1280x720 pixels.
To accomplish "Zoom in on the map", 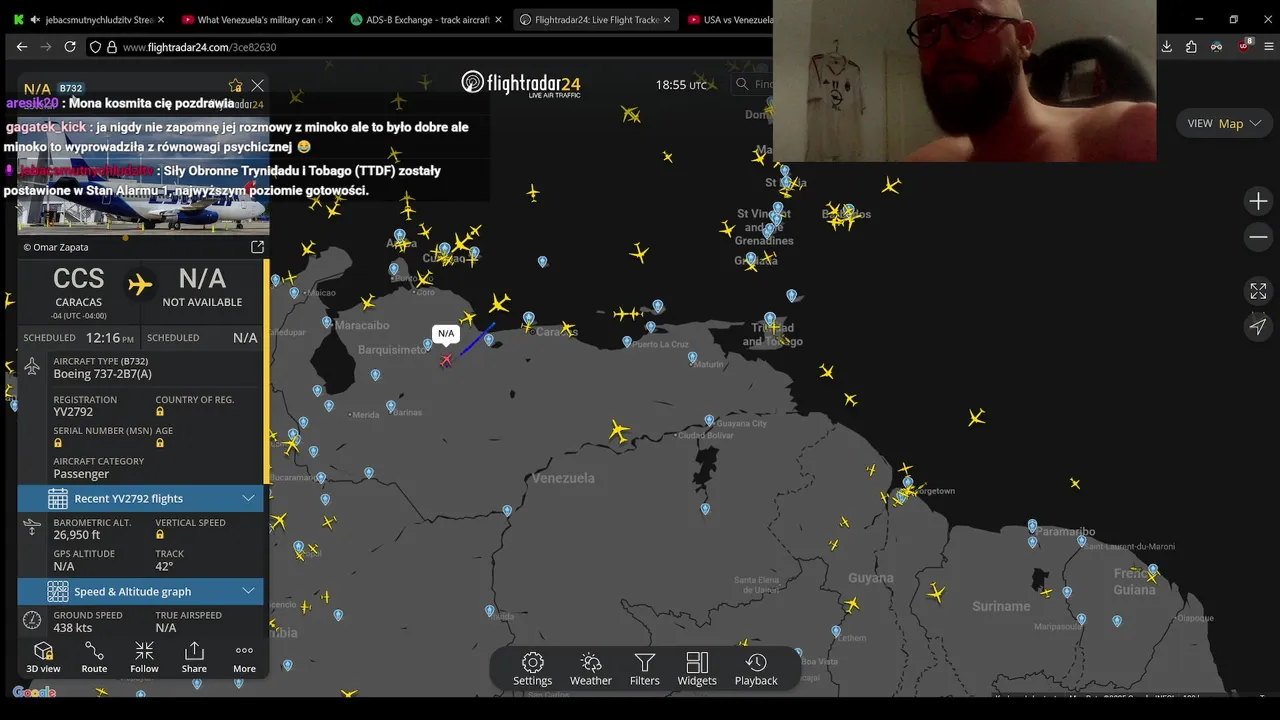I will coord(1258,202).
